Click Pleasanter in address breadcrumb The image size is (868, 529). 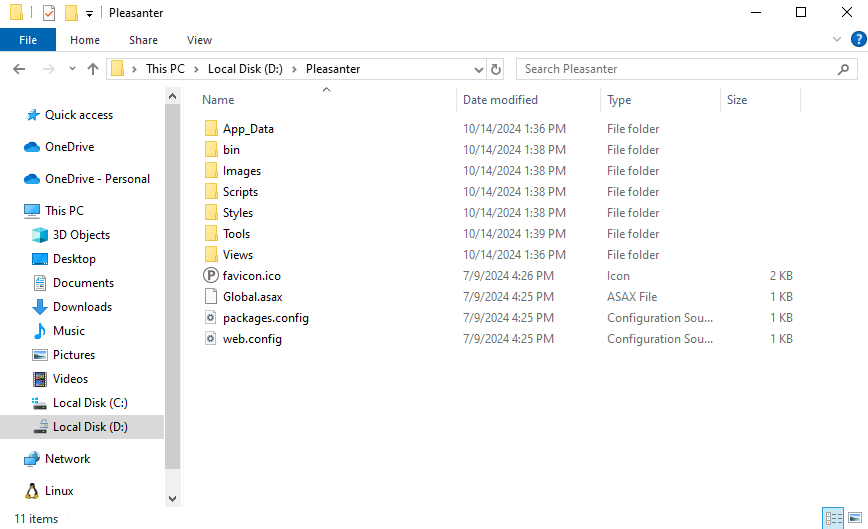click(333, 69)
